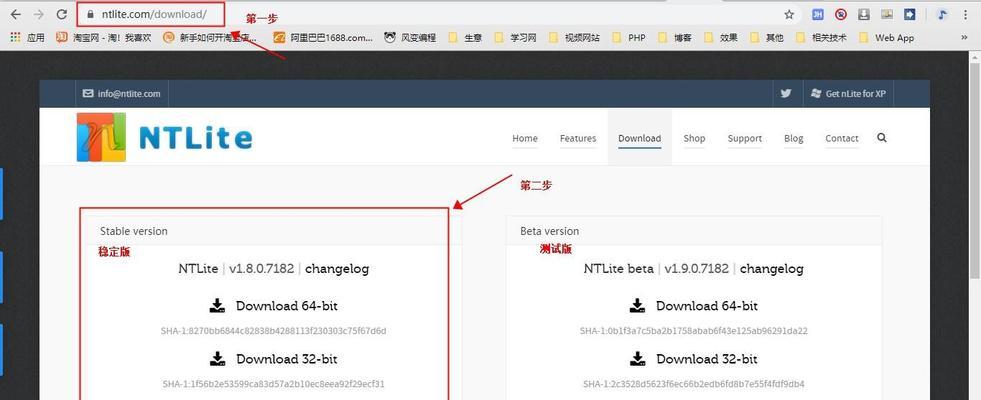Open the 阿里巴巴1688.com bookmark
This screenshot has width=981, height=400.
323,38
